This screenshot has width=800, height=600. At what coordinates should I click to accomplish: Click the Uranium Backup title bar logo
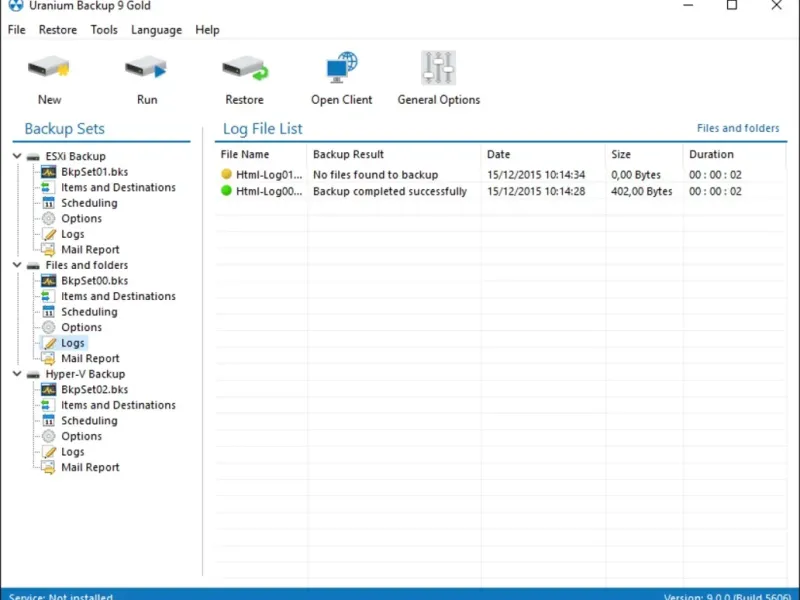pos(16,6)
